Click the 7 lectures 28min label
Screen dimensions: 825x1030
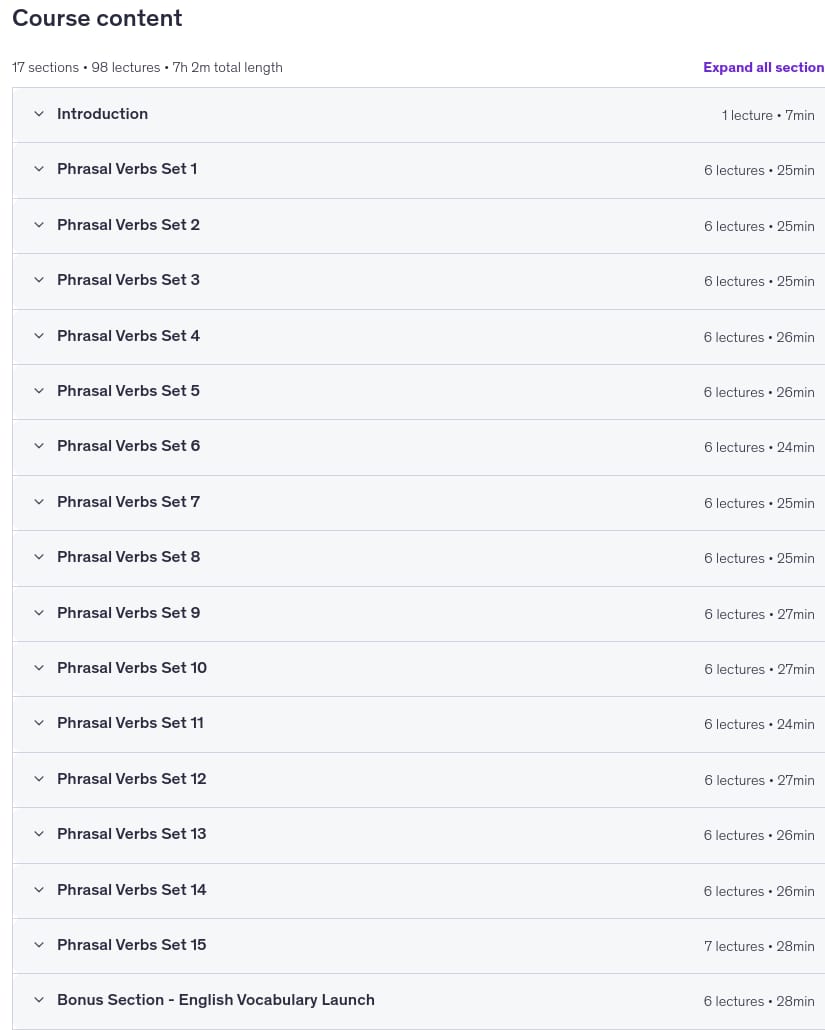tap(759, 946)
